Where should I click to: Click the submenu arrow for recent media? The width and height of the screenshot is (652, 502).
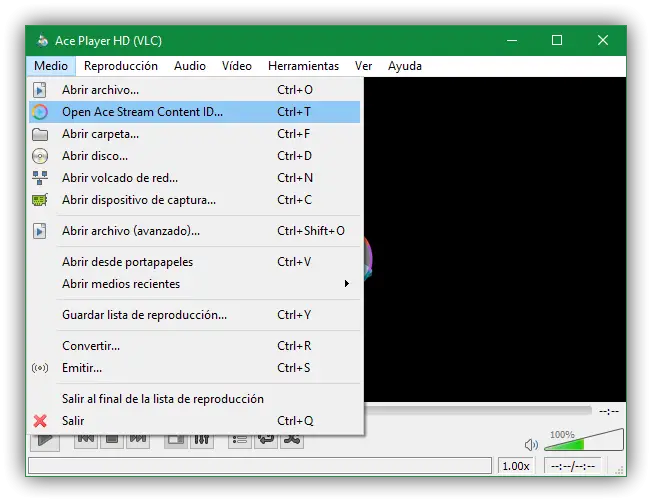pyautogui.click(x=346, y=284)
